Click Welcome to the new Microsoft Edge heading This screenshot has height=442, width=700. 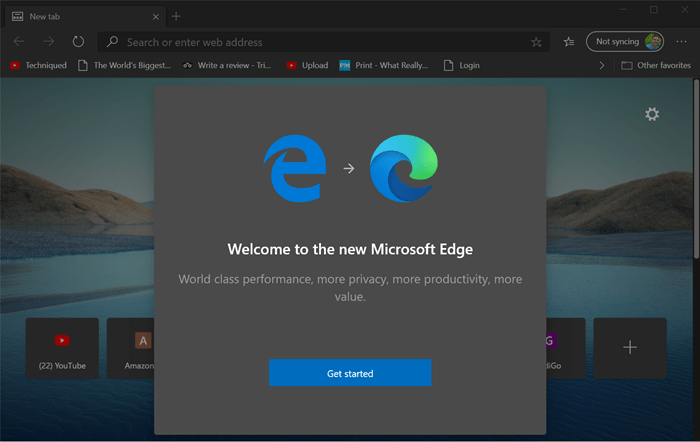coord(350,249)
